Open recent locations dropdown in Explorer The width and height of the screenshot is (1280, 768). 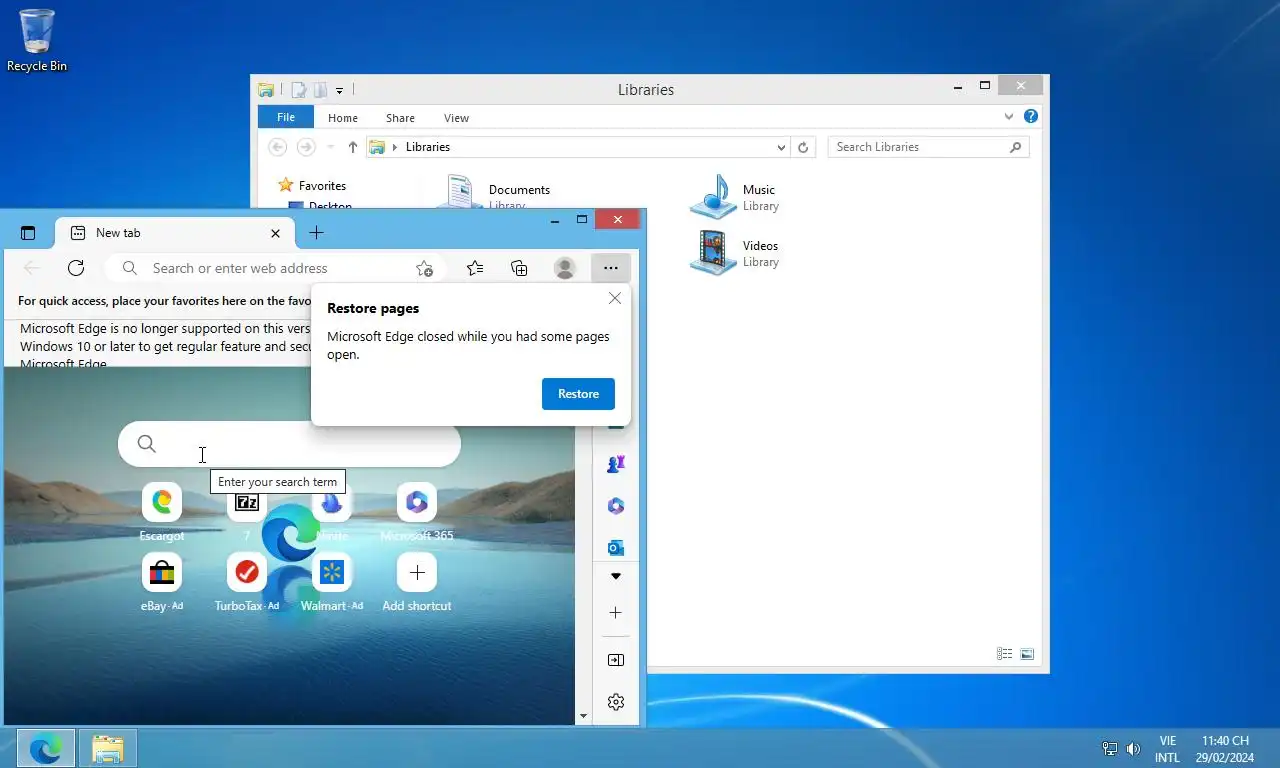point(331,147)
